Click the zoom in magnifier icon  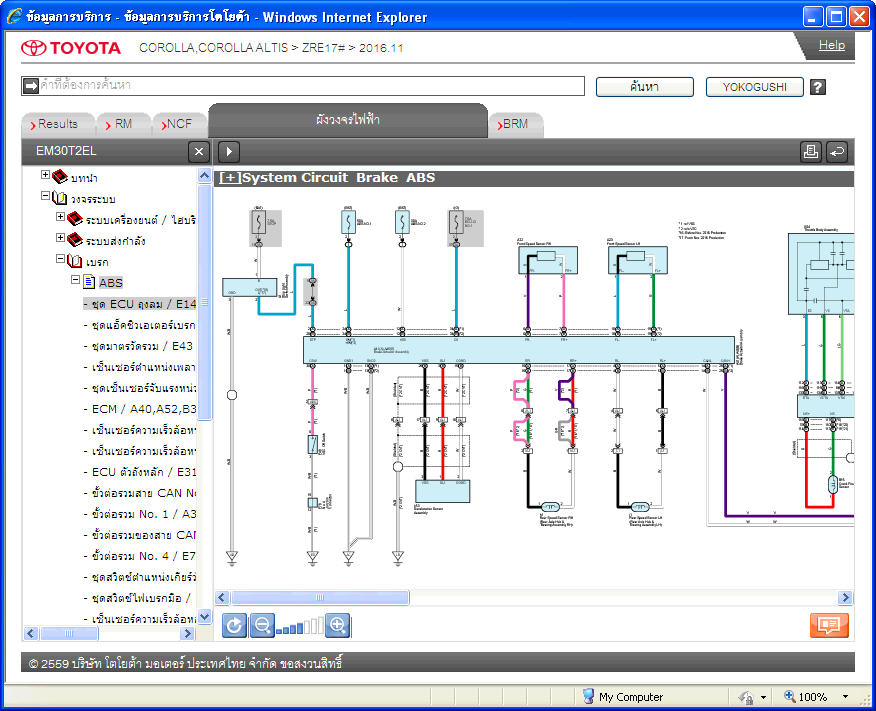pos(337,625)
